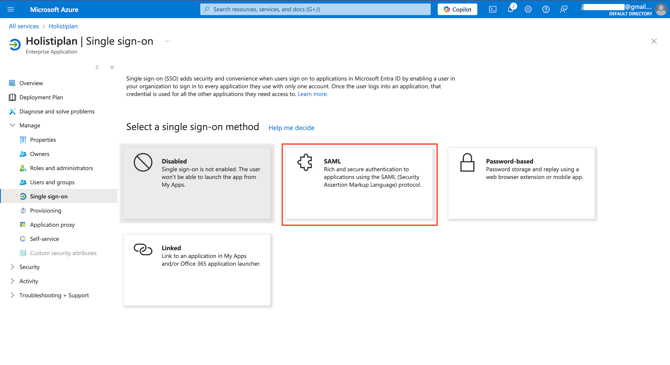670x365 pixels.
Task: Click the Users and groups icon
Action: tap(23, 182)
